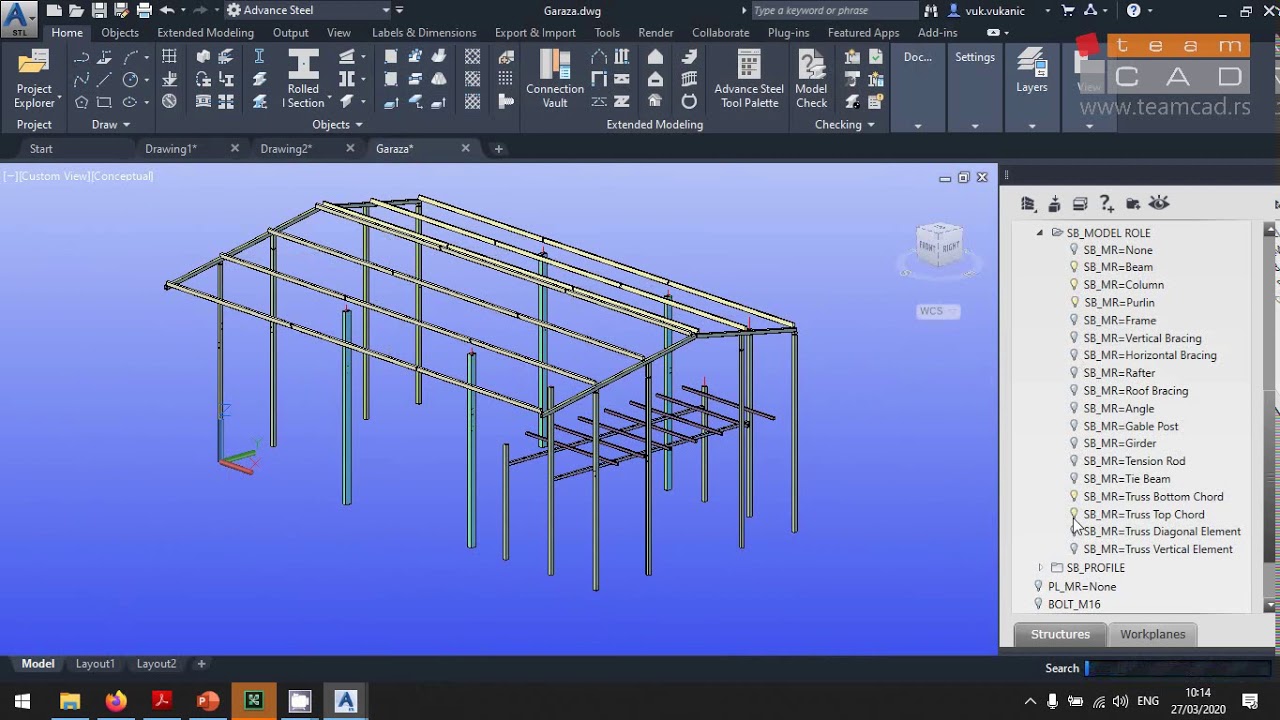Click the Undo arrow in quick access toolbar
The width and height of the screenshot is (1280, 720).
click(166, 10)
